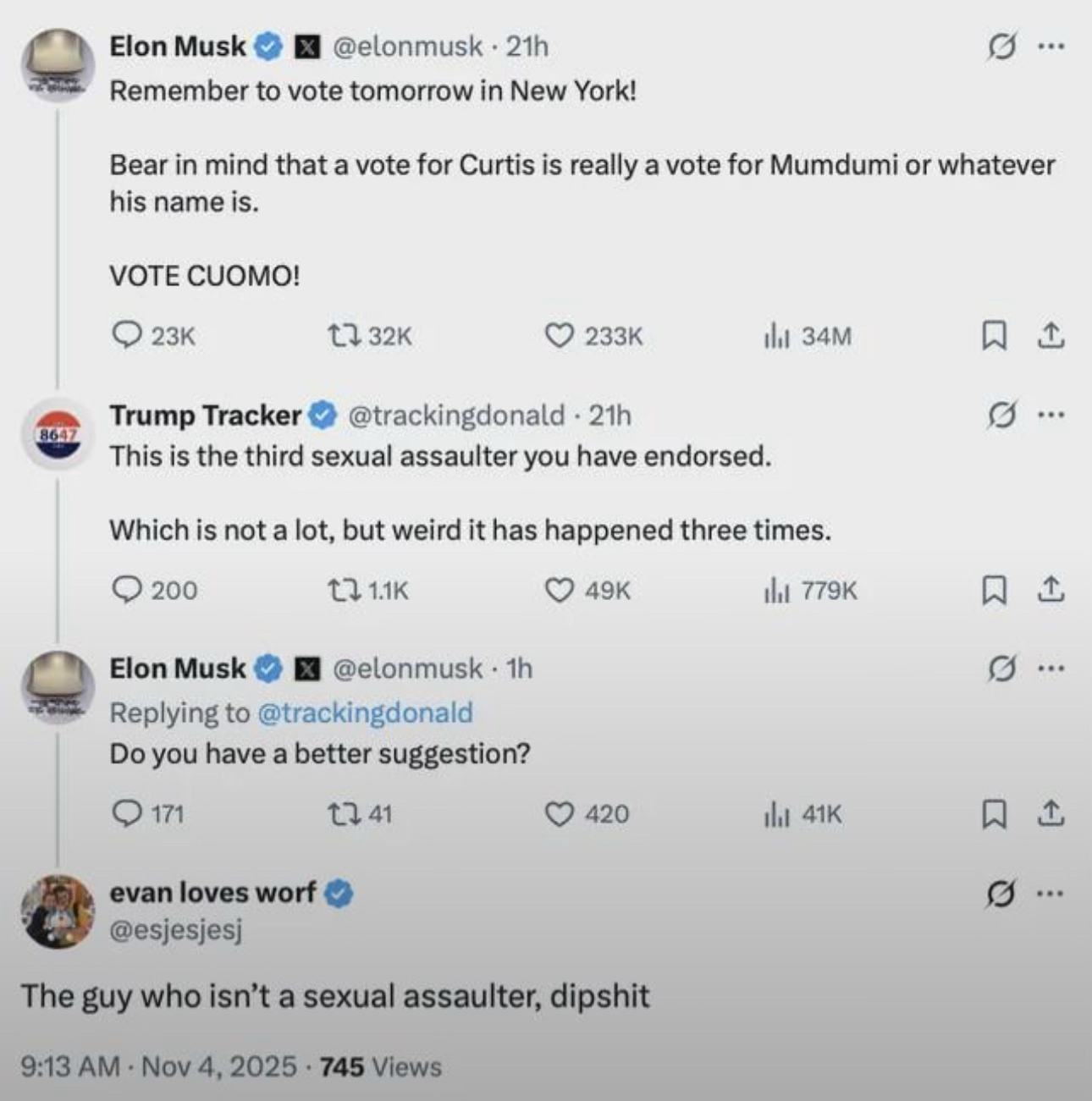Viewport: 1092px width, 1101px height.
Task: Click Grok icon on Trump Tracker reply
Action: (x=1001, y=416)
